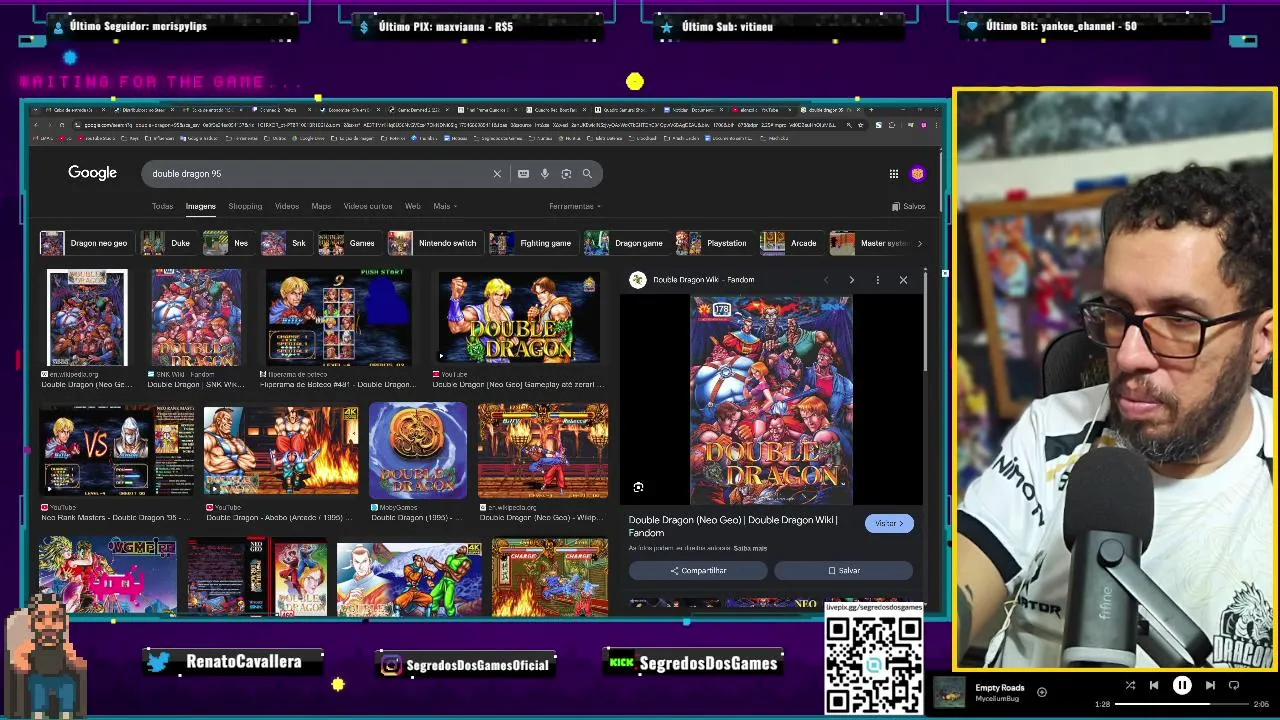Go to the previous image in preview panel

(826, 280)
